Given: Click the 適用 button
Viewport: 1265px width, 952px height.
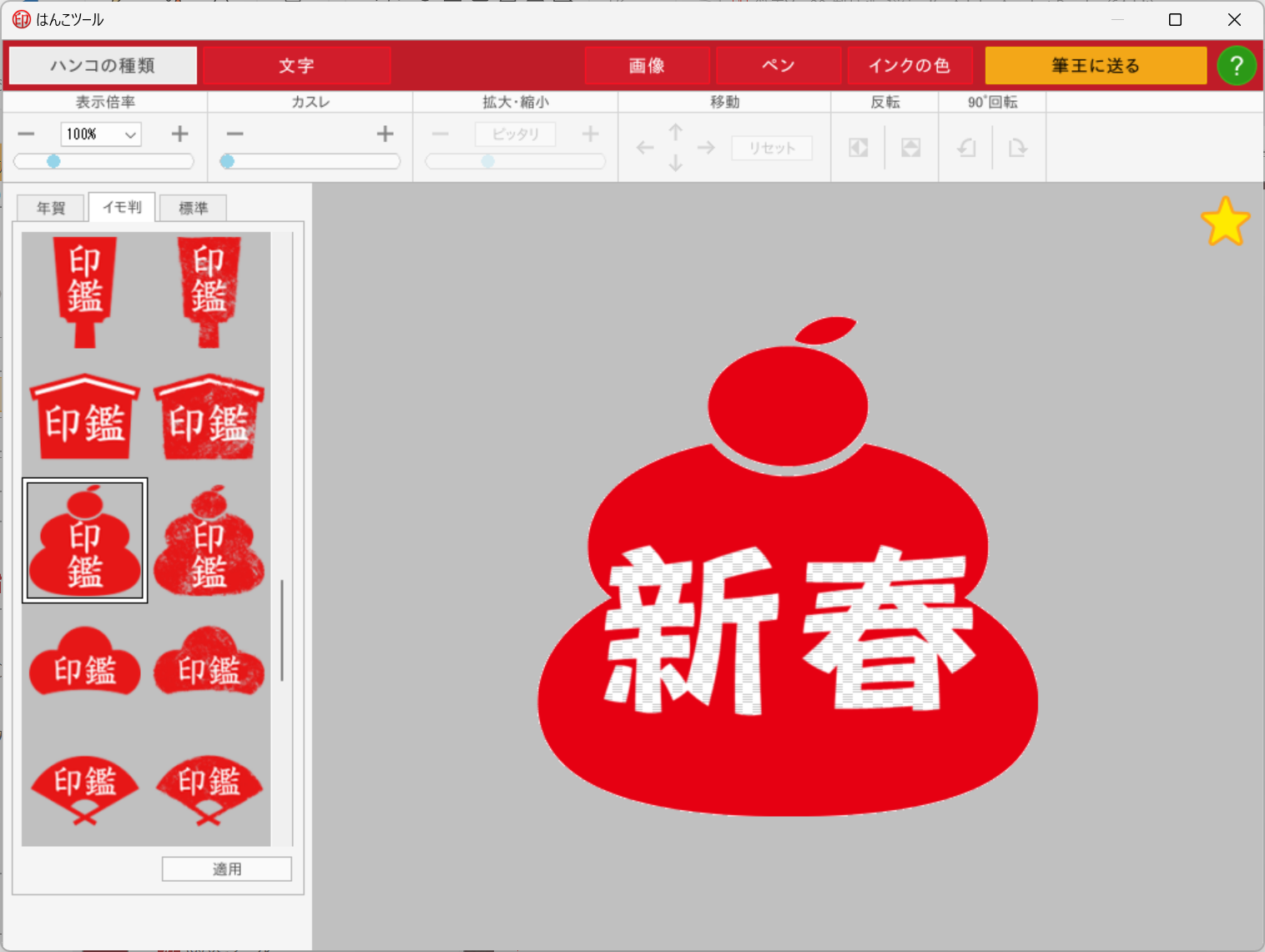Looking at the screenshot, I should (x=226, y=869).
